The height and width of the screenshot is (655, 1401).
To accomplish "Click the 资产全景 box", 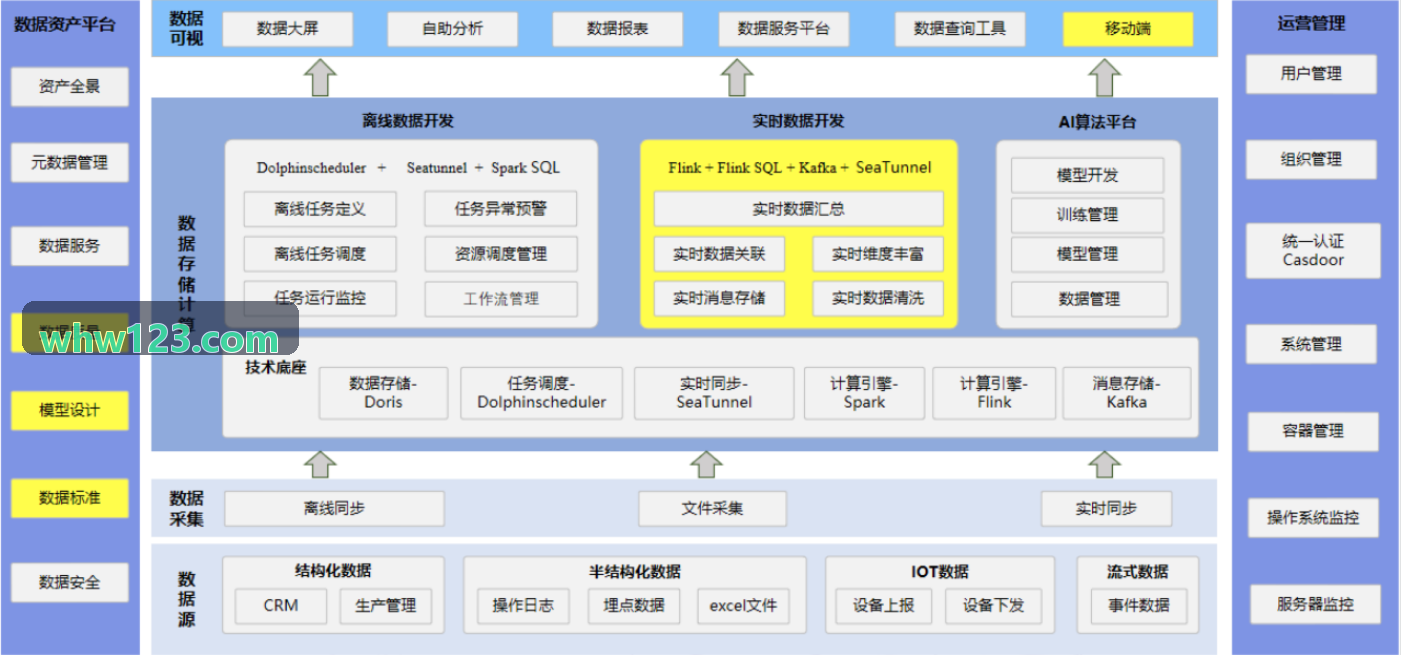I will coord(70,87).
